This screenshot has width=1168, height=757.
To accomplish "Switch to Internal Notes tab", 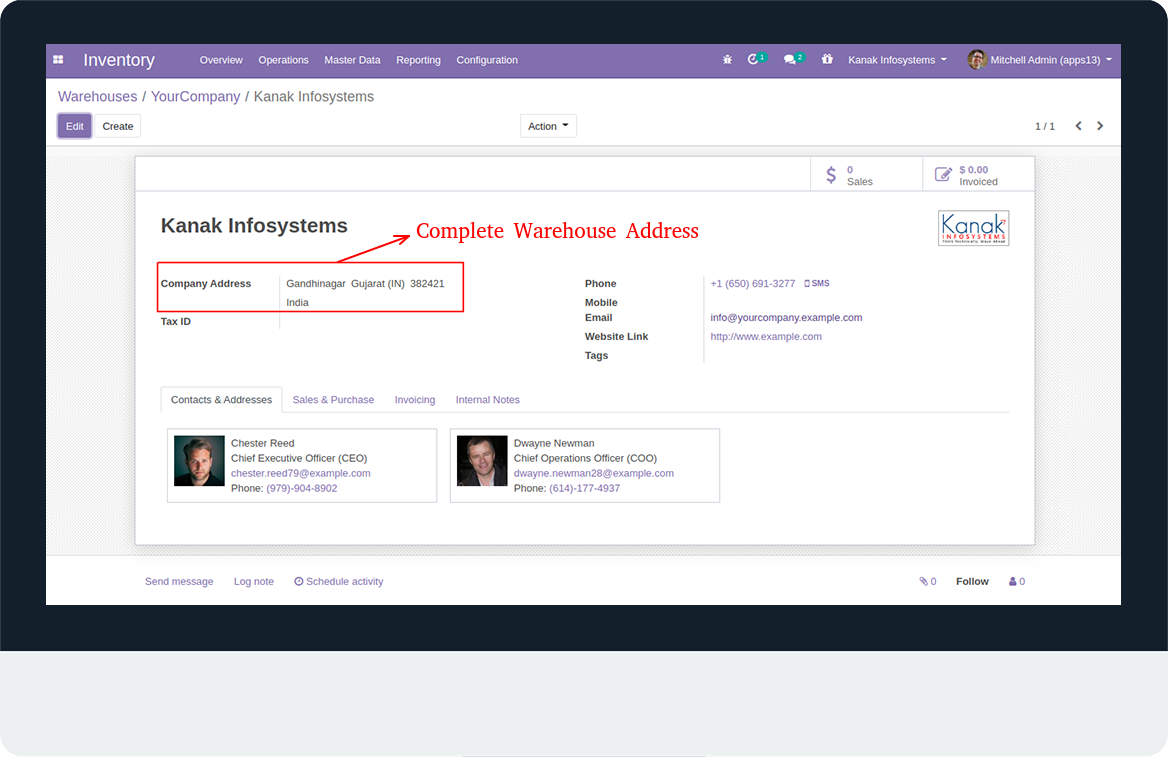I will coord(488,399).
